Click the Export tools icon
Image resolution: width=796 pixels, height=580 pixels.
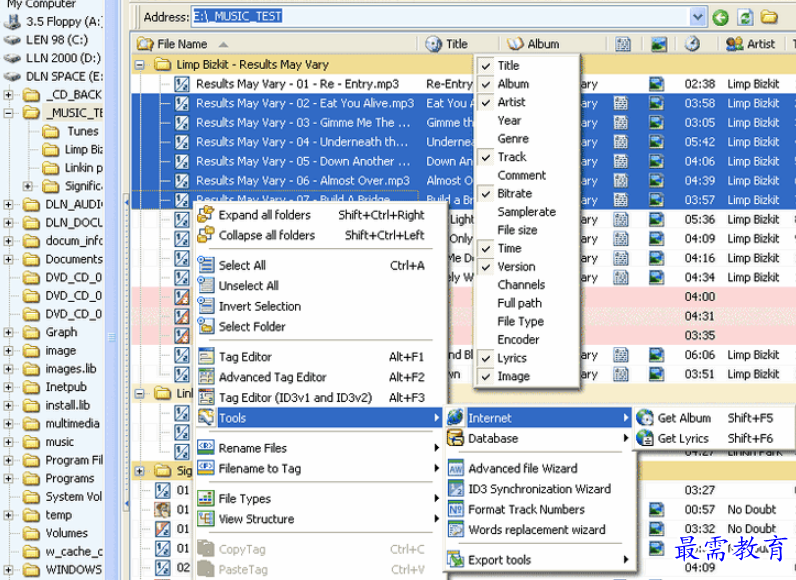click(456, 560)
